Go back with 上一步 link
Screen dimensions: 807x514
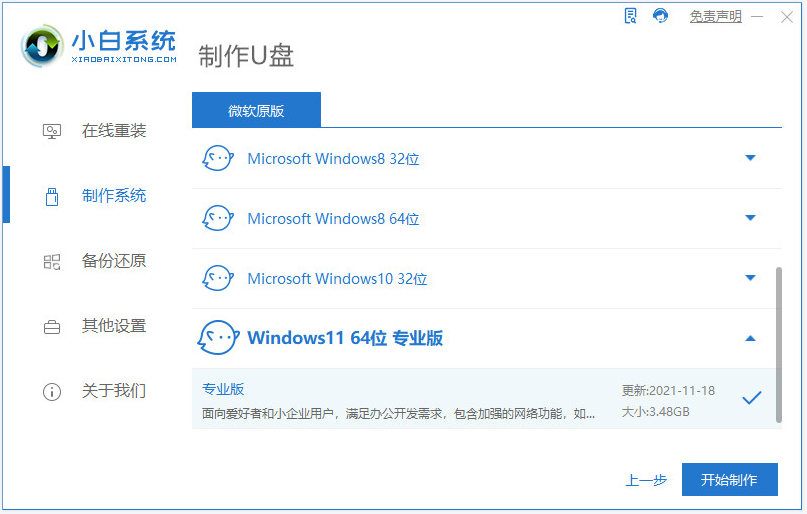pos(645,480)
